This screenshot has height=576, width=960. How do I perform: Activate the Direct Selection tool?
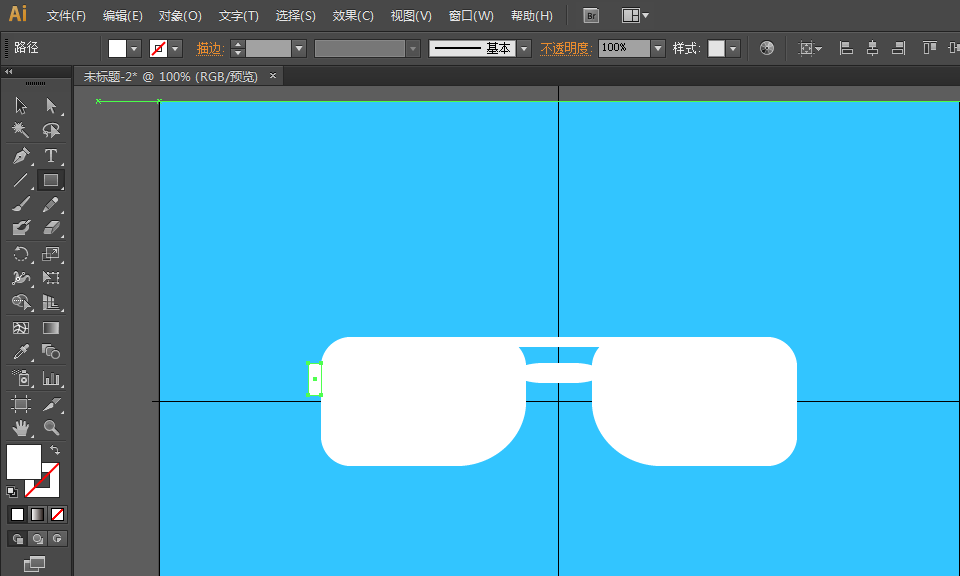[x=51, y=105]
